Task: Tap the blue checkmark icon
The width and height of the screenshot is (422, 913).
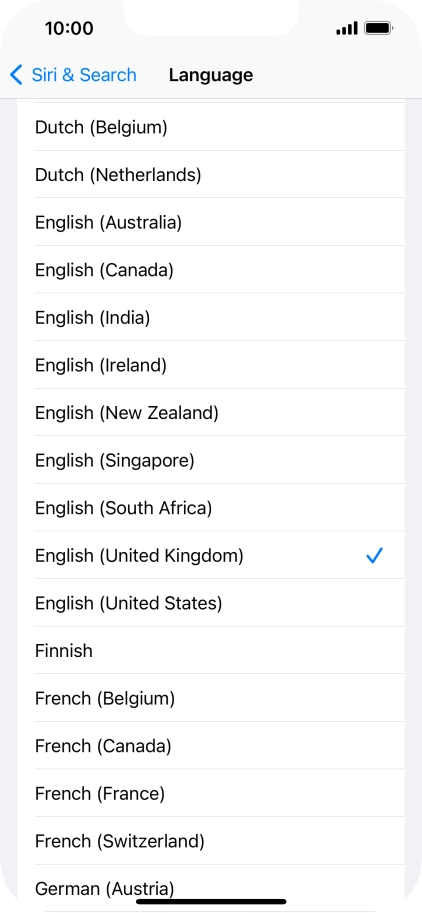Action: click(x=374, y=556)
